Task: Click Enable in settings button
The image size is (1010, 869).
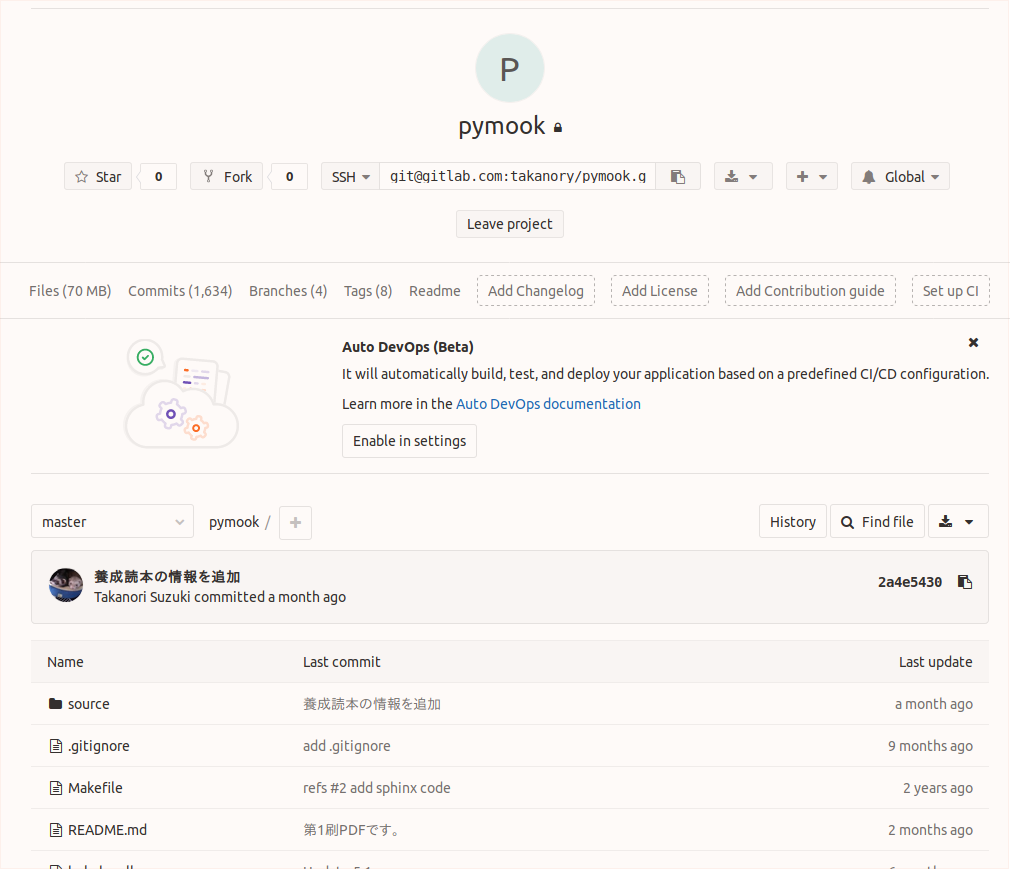Action: tap(409, 441)
